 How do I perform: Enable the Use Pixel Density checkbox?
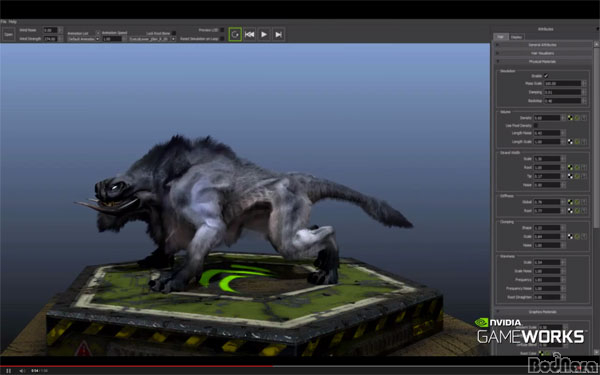pyautogui.click(x=536, y=126)
